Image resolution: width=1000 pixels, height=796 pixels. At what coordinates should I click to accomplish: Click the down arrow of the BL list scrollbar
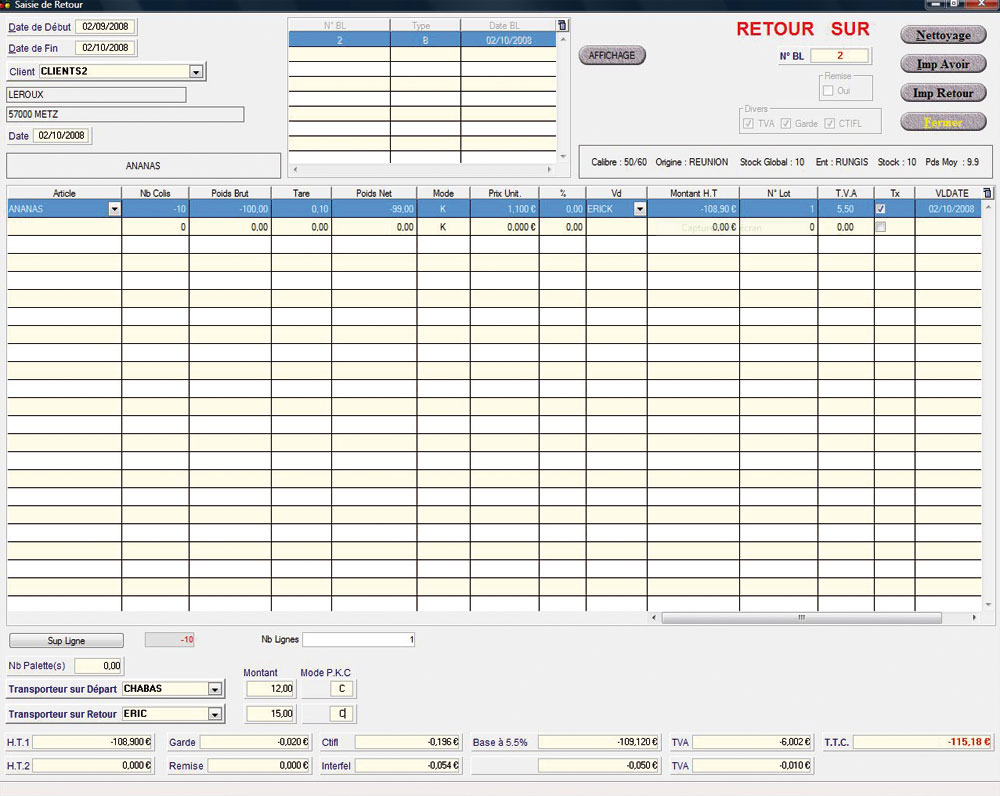click(562, 156)
